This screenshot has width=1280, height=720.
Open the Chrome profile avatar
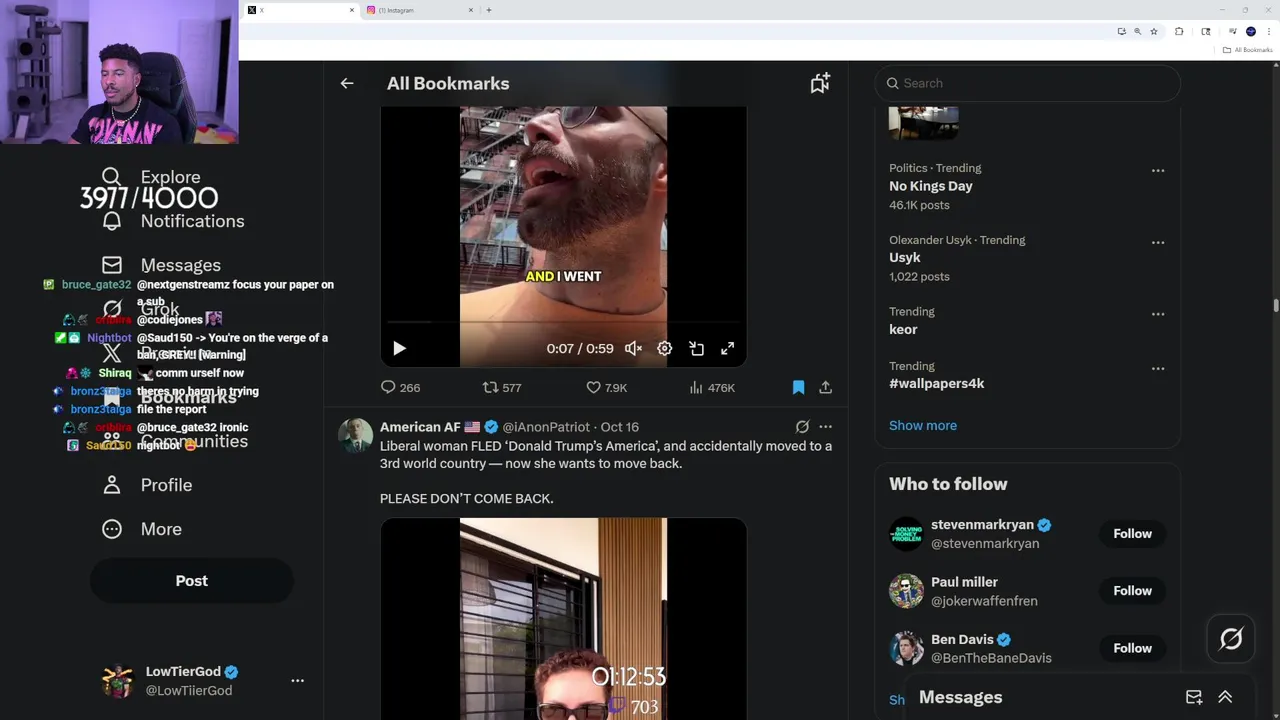pyautogui.click(x=1251, y=31)
